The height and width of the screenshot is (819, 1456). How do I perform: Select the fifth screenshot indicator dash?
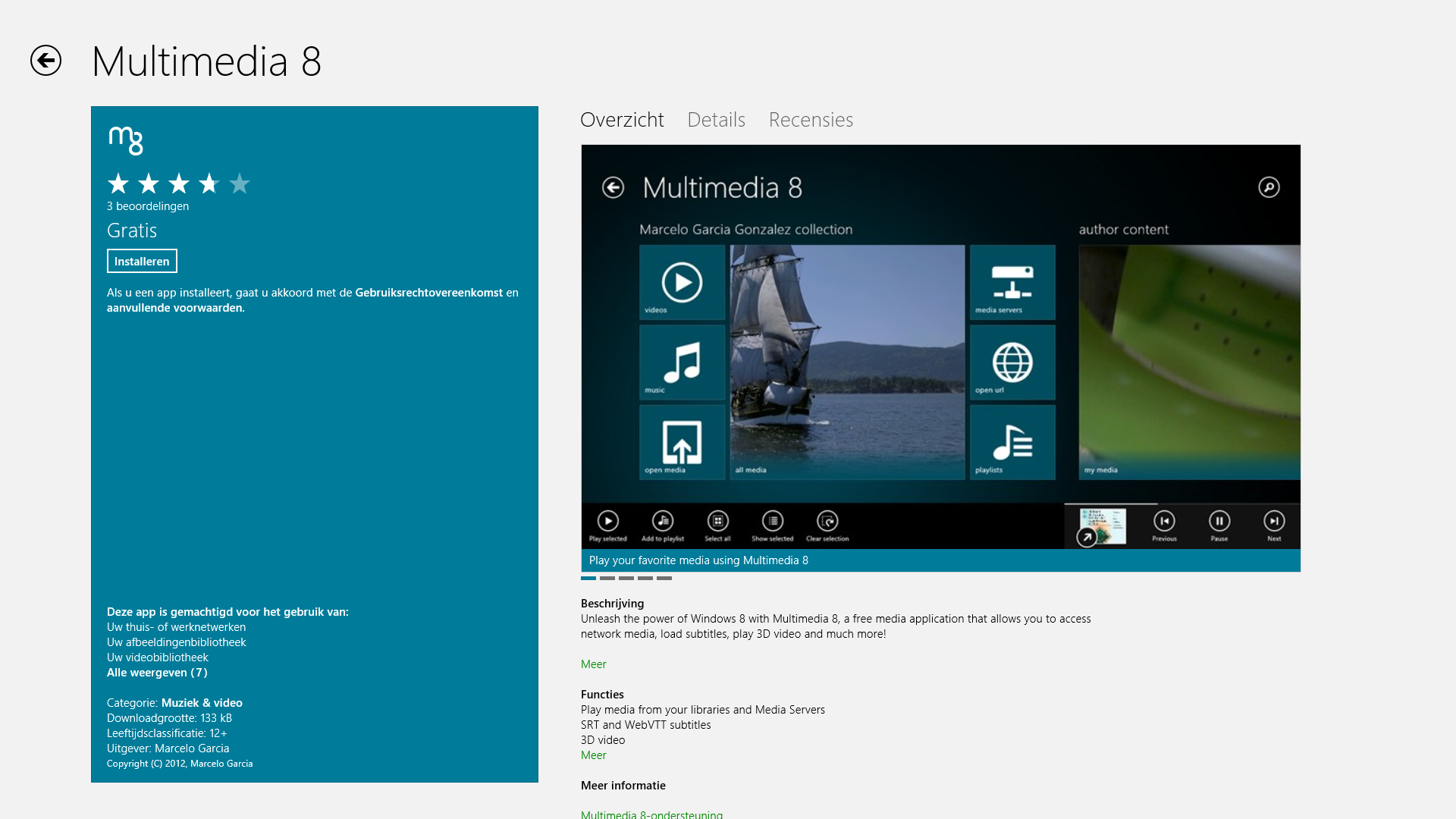coord(664,578)
